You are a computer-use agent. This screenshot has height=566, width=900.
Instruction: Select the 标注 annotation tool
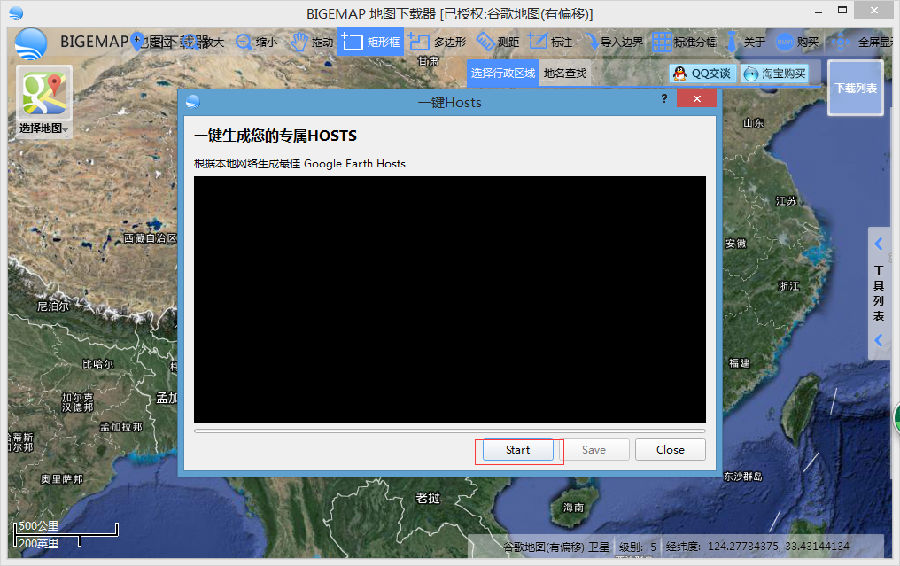tap(550, 42)
